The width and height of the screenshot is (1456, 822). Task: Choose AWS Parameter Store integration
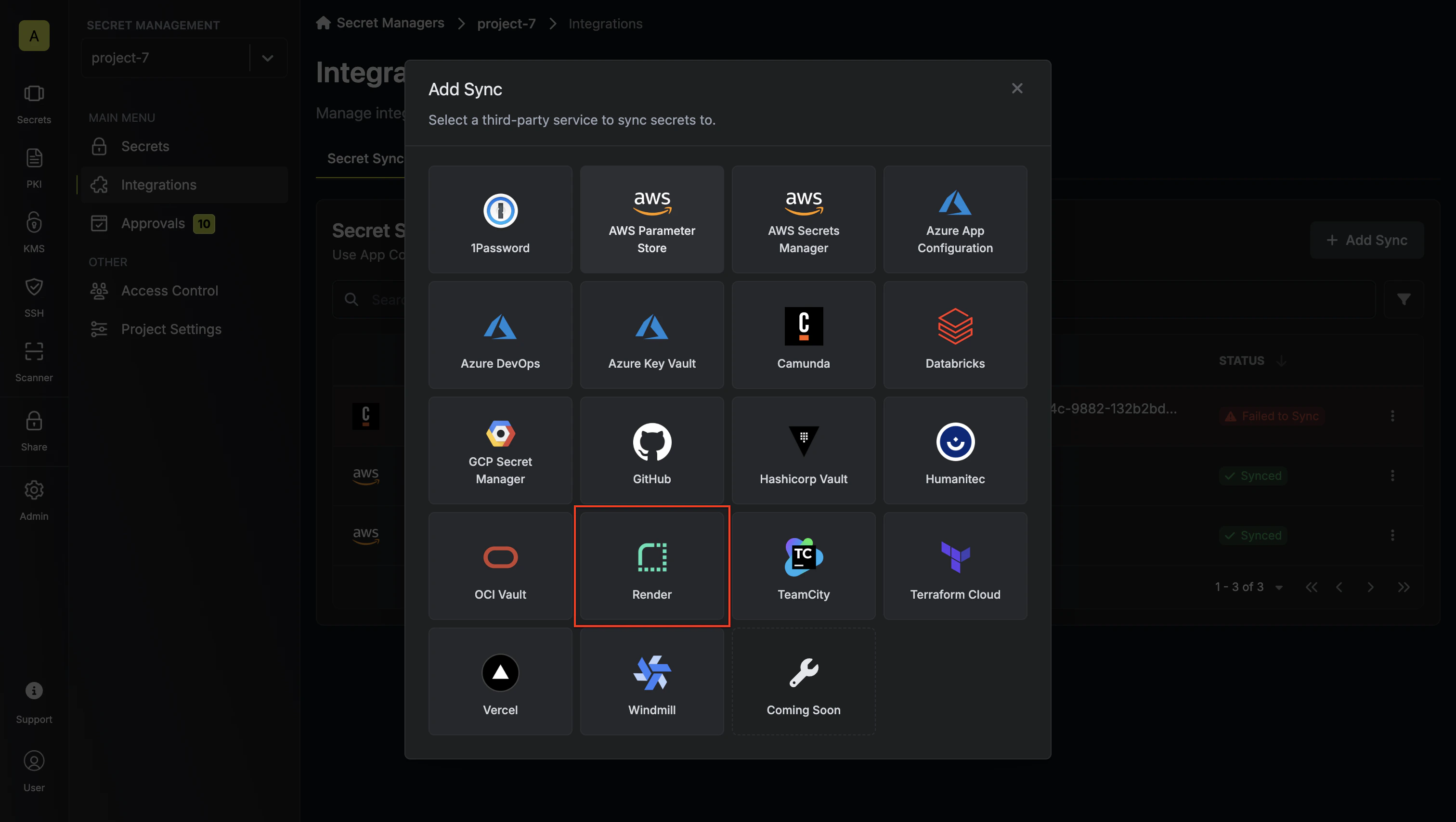(652, 219)
